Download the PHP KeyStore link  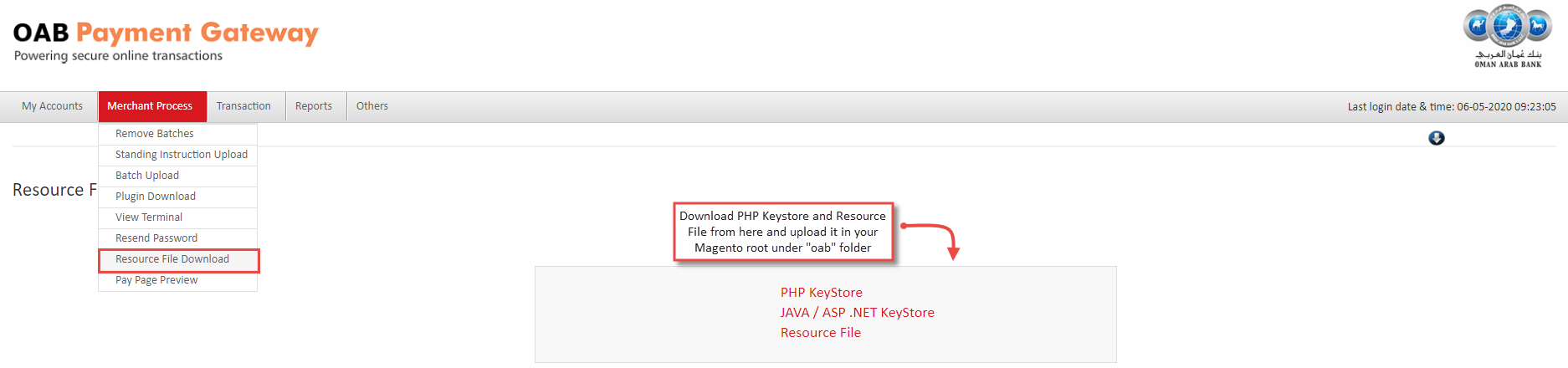(x=822, y=293)
